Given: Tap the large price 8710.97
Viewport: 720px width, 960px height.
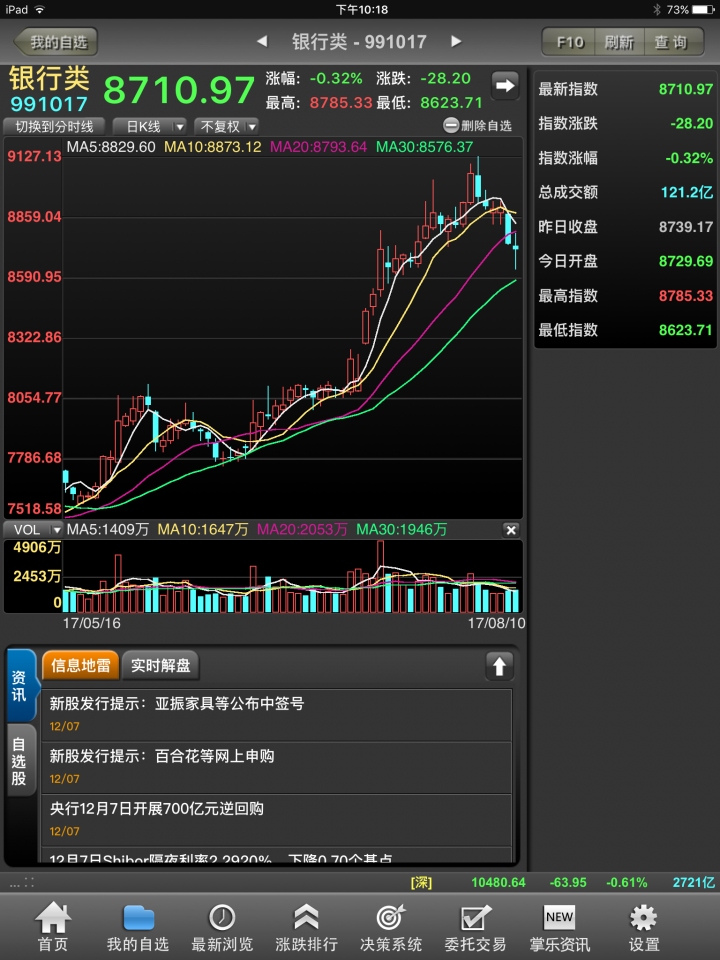Looking at the screenshot, I should pos(179,90).
